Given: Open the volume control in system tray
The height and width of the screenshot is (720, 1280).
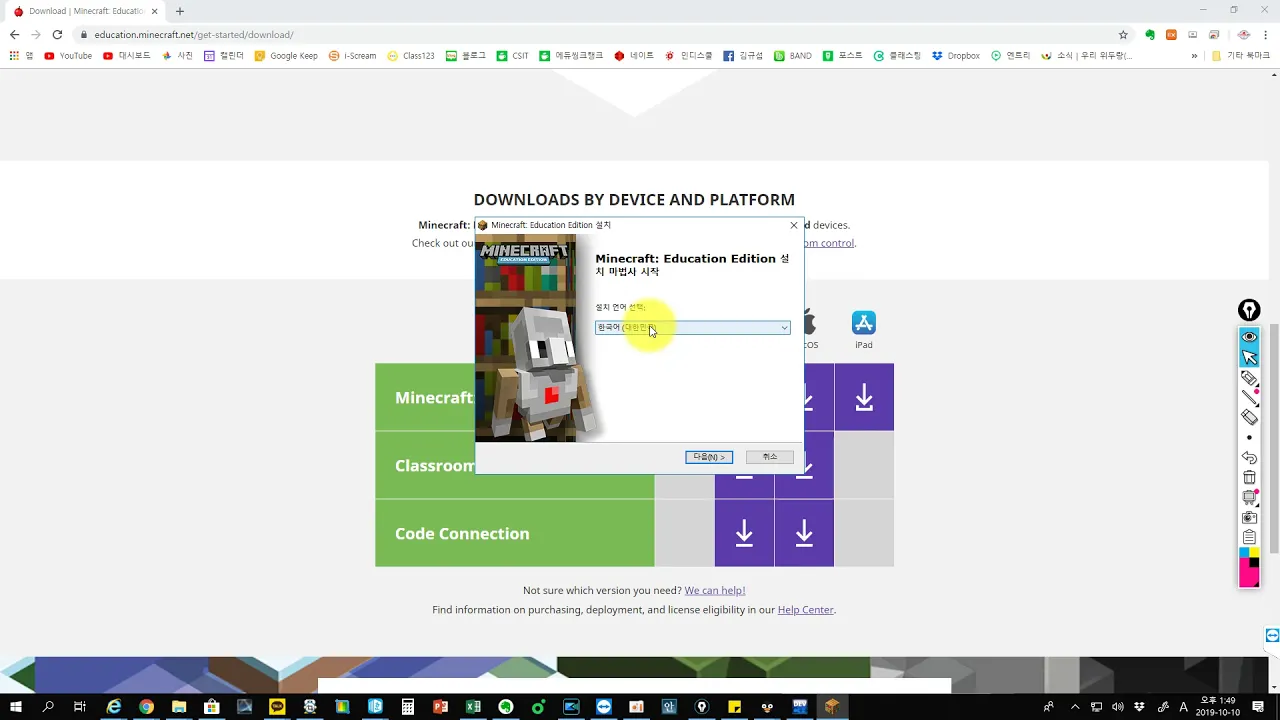Looking at the screenshot, I should pyautogui.click(x=1118, y=707).
